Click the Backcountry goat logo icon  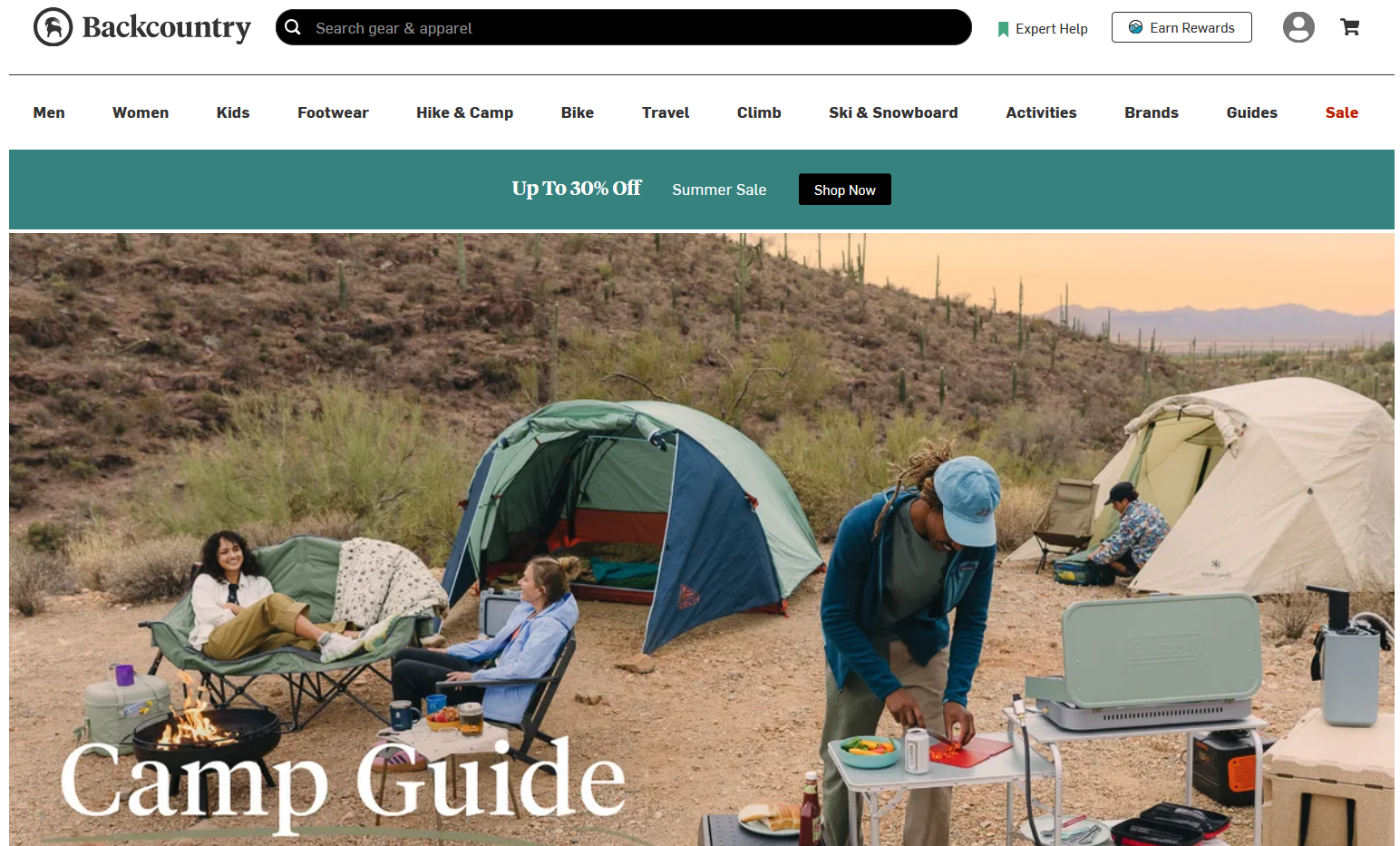click(x=53, y=27)
